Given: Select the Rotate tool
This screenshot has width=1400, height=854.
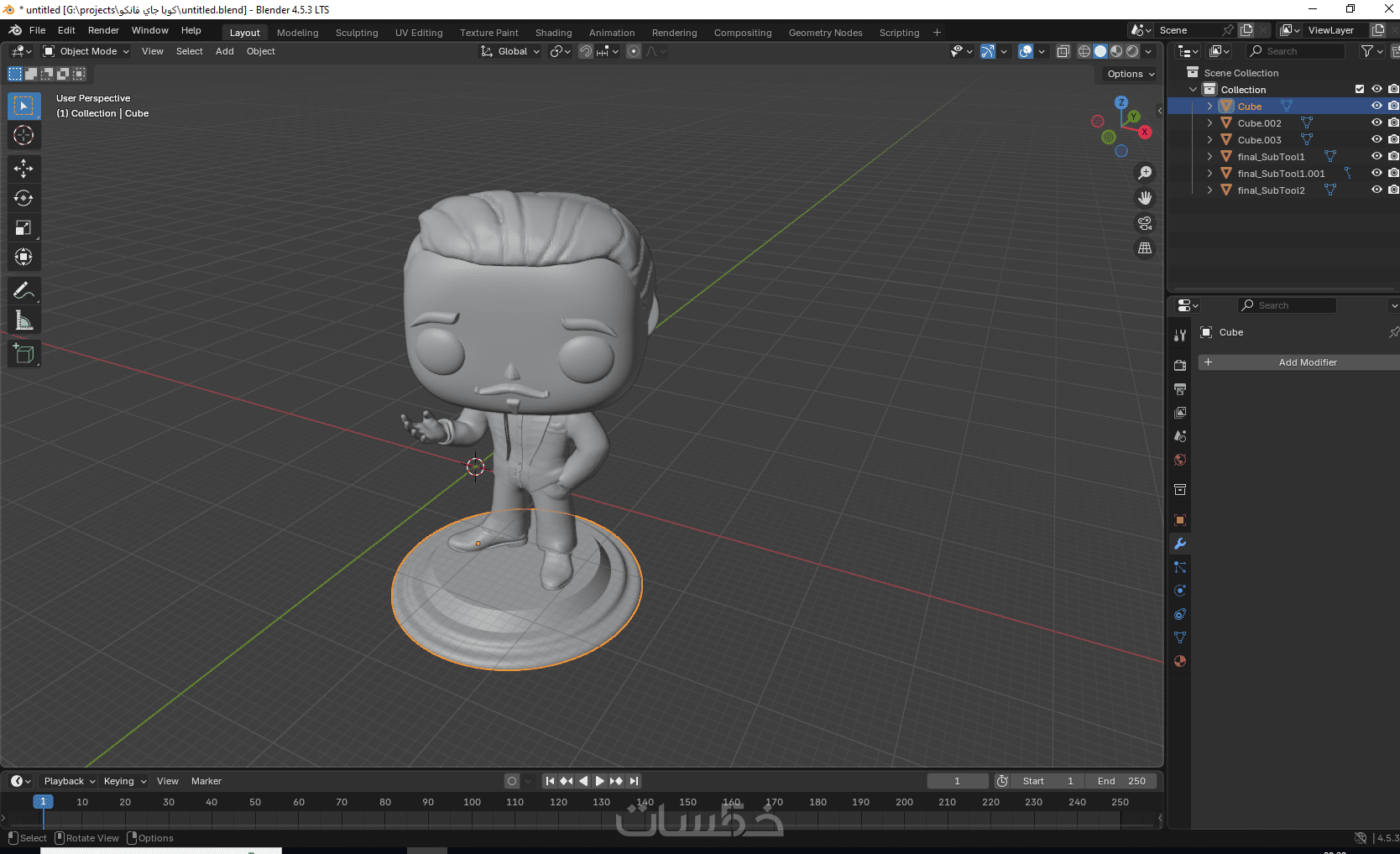Looking at the screenshot, I should tap(24, 198).
